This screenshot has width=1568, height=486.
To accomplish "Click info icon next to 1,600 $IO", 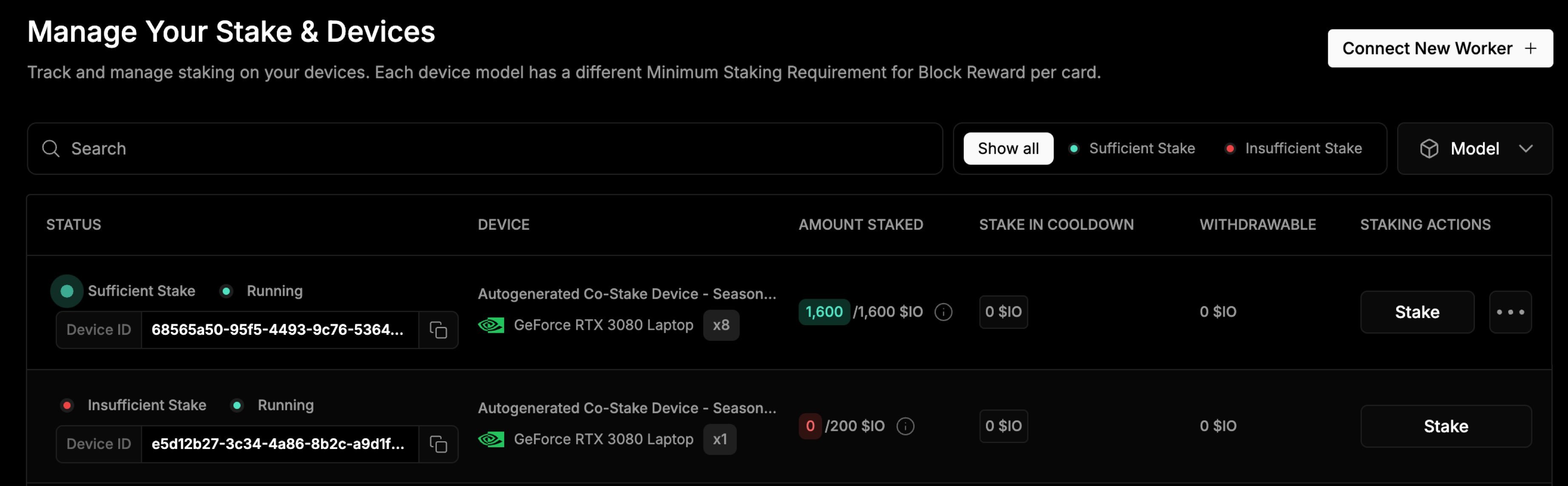I will click(943, 312).
